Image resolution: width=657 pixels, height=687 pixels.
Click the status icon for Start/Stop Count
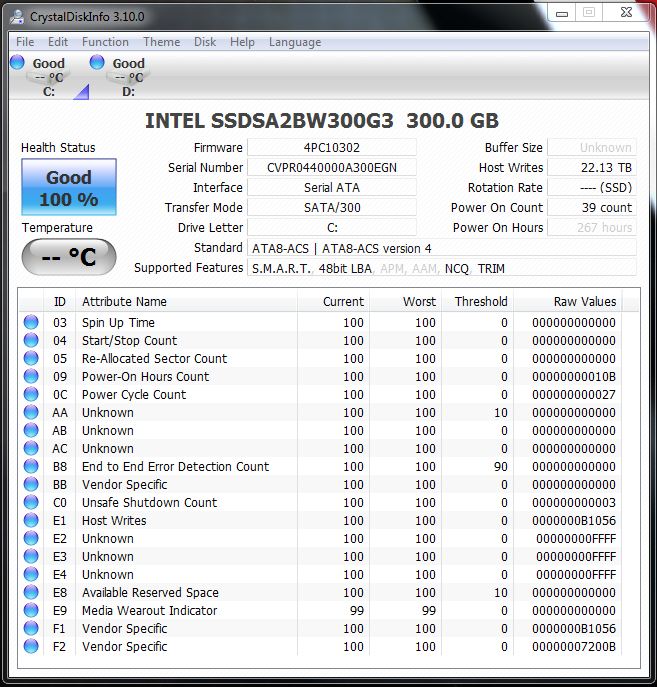(31, 340)
